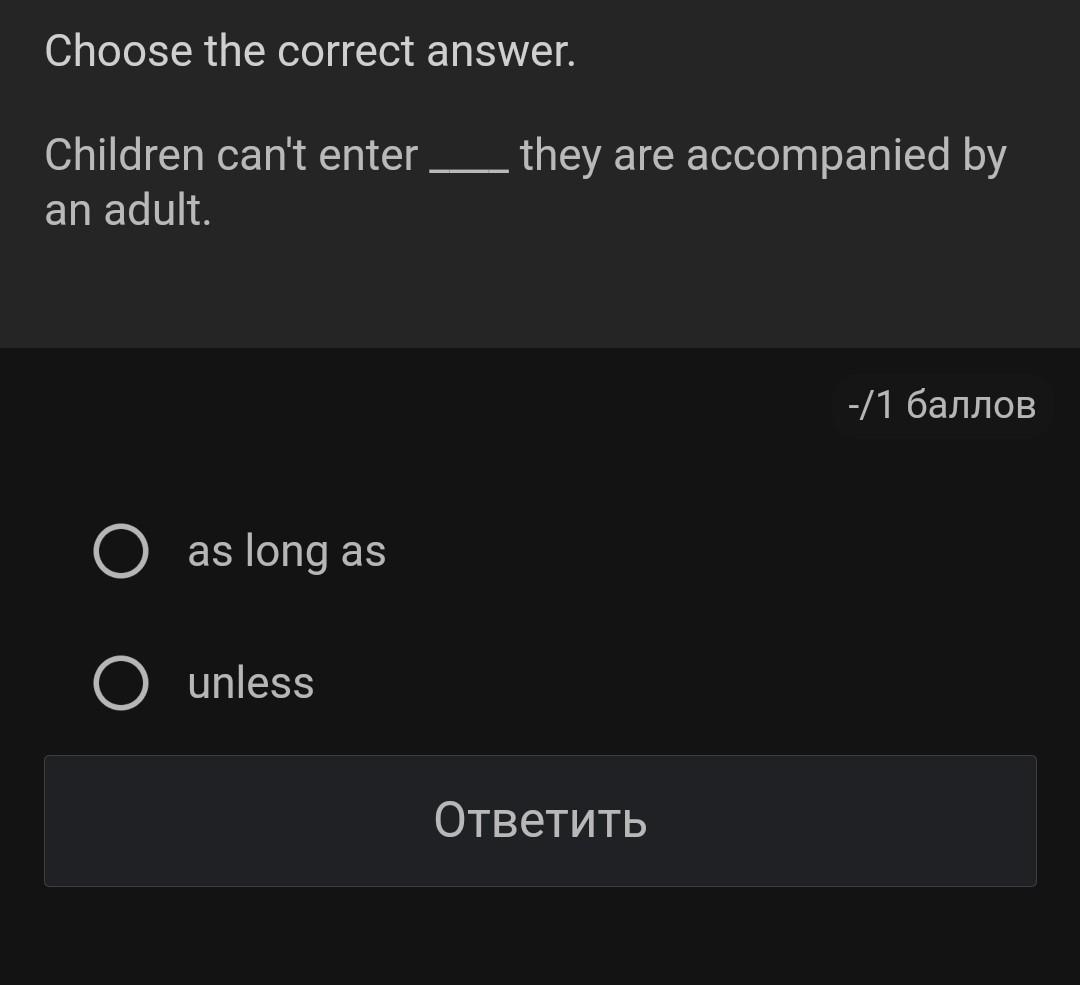Click the word "accompanied" in the question
The height and width of the screenshot is (985, 1080).
click(818, 157)
